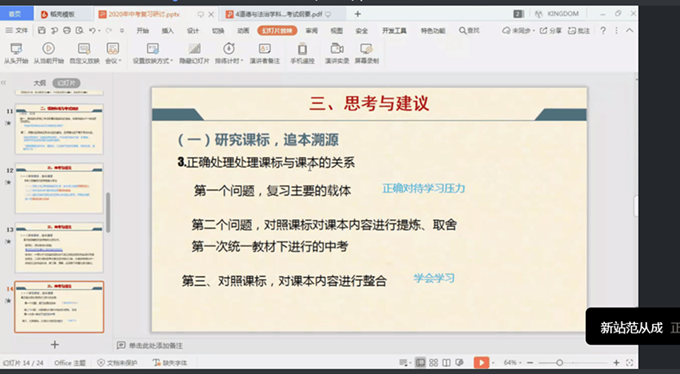The height and width of the screenshot is (374, 680).
Task: Toggle hide slide (隐藏幻灯片)
Action: point(194,53)
